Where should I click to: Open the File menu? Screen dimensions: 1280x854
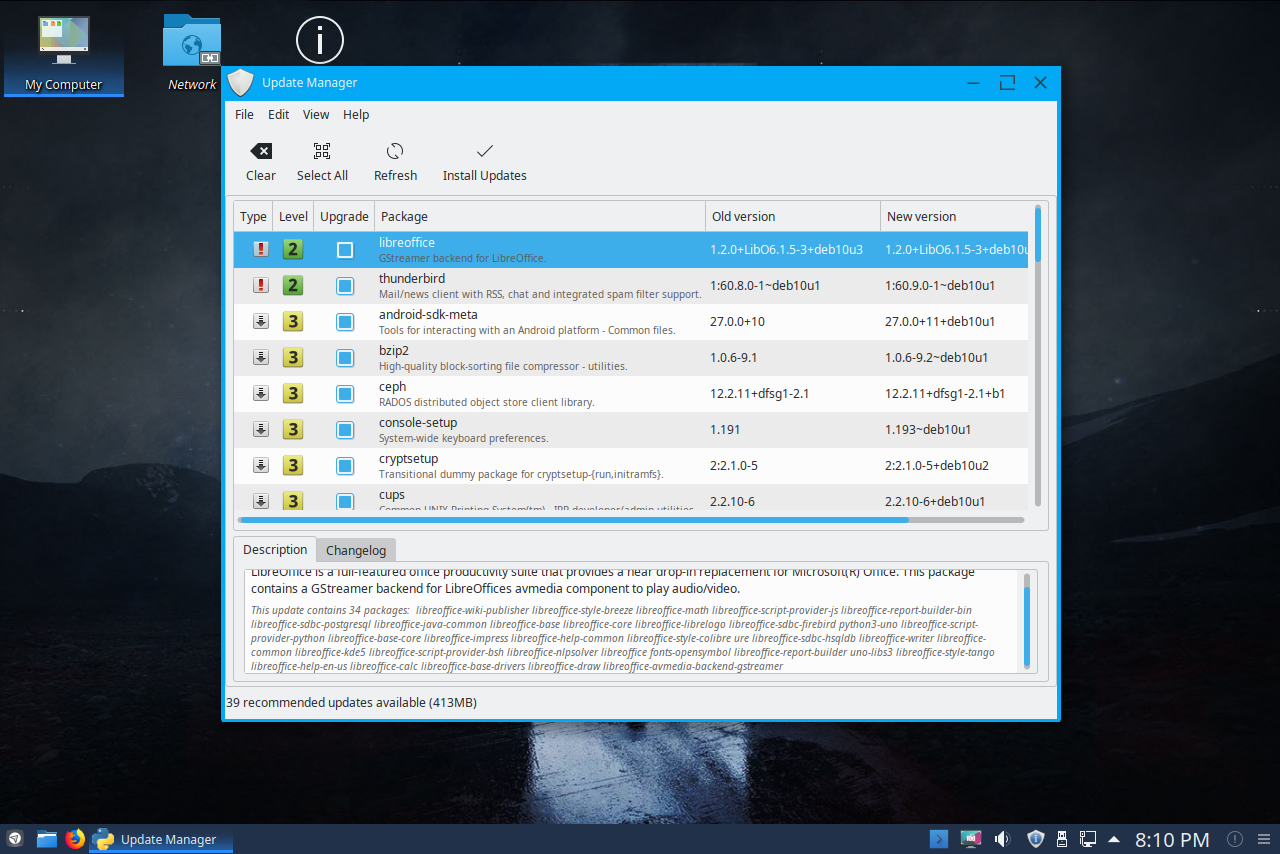244,115
